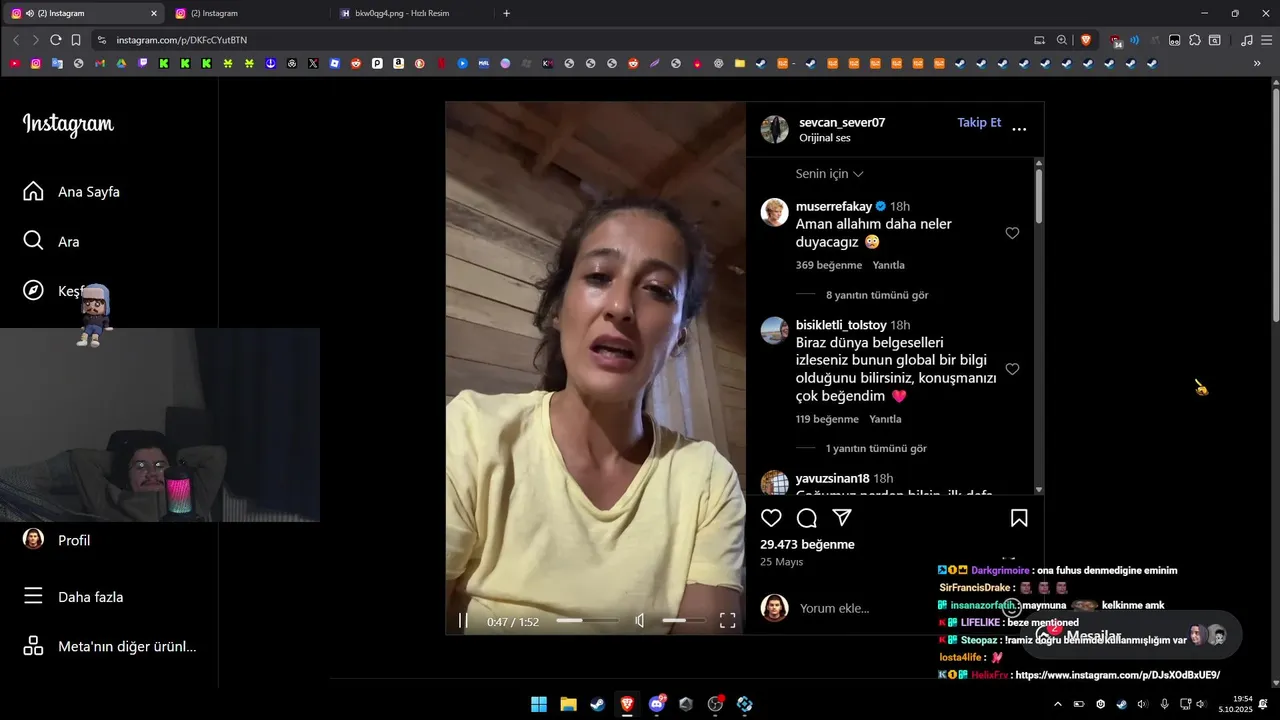Mute audio on the active tab speaker icon
1280x720 pixels.
click(x=29, y=13)
